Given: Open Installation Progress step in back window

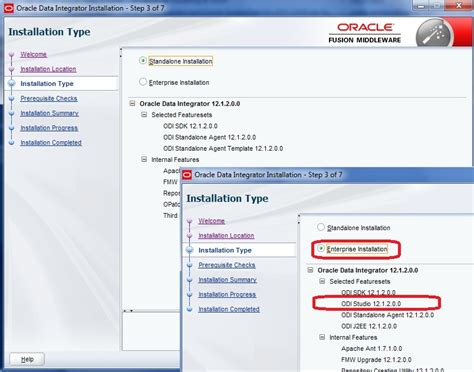Looking at the screenshot, I should pos(49,128).
